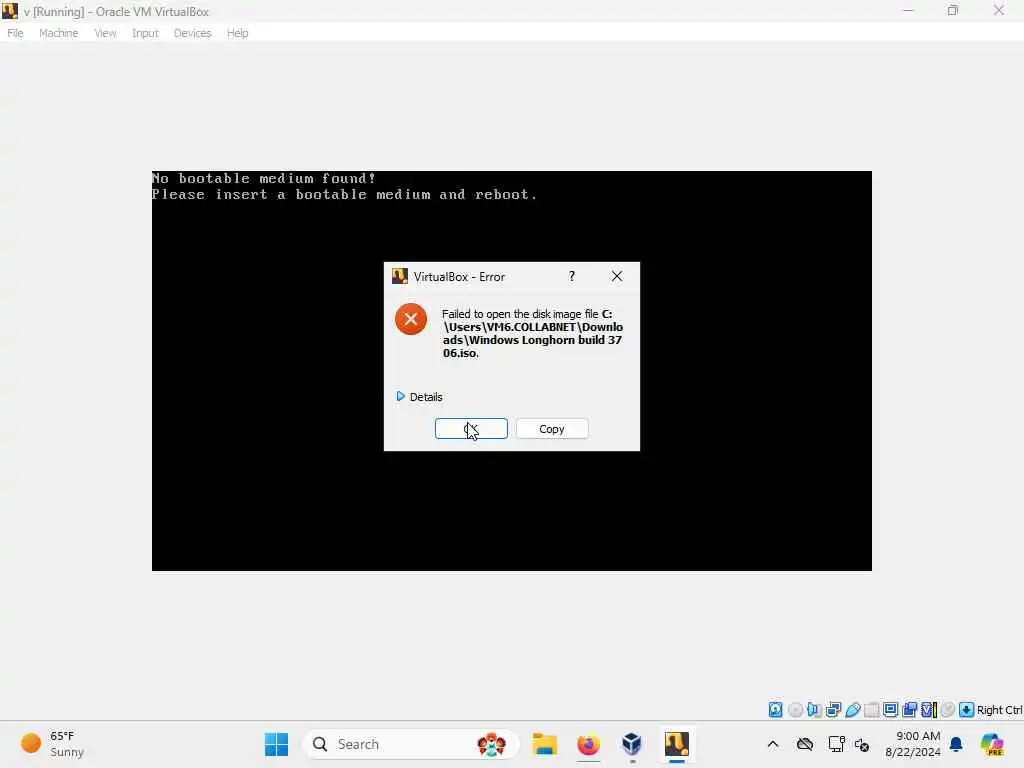Image resolution: width=1024 pixels, height=768 pixels.
Task: Open VirtualBox Manager cube icon in taskbar
Action: point(632,744)
